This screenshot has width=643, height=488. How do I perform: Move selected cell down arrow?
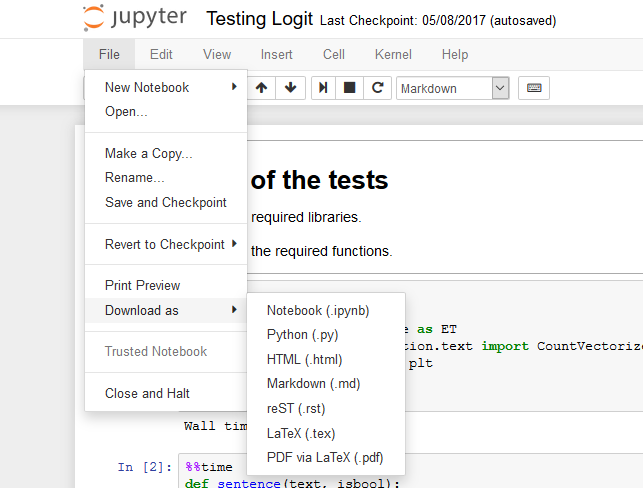click(290, 88)
